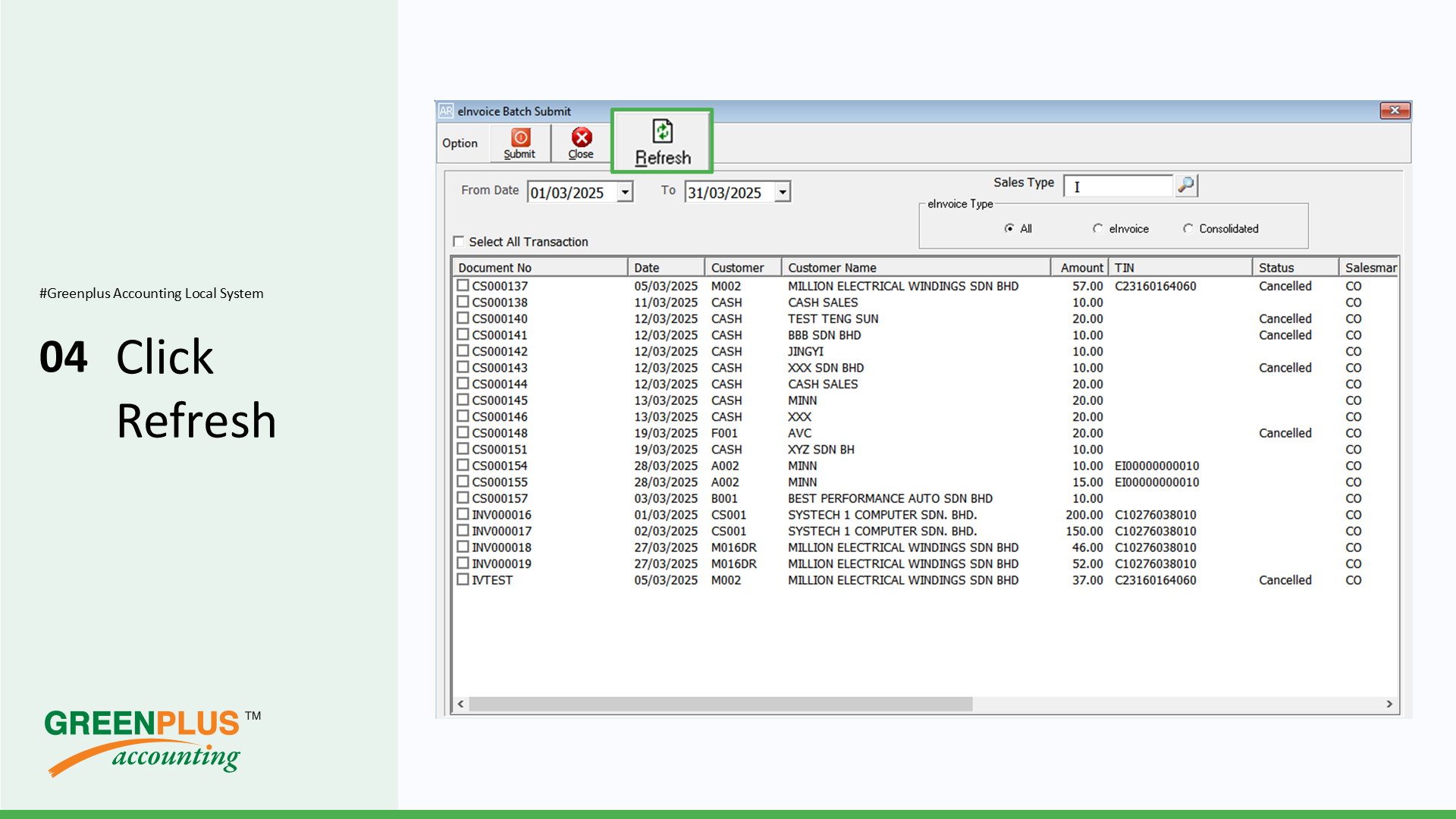Screen dimensions: 1456x819
Task: Click From Date field 01/03/2025
Action: (x=573, y=193)
